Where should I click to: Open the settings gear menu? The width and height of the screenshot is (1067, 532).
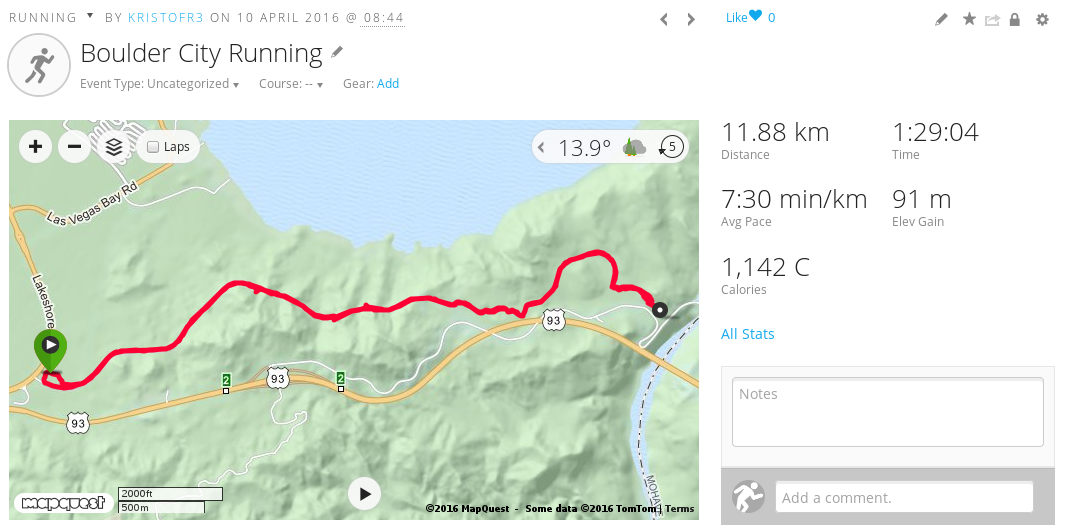click(x=1043, y=19)
